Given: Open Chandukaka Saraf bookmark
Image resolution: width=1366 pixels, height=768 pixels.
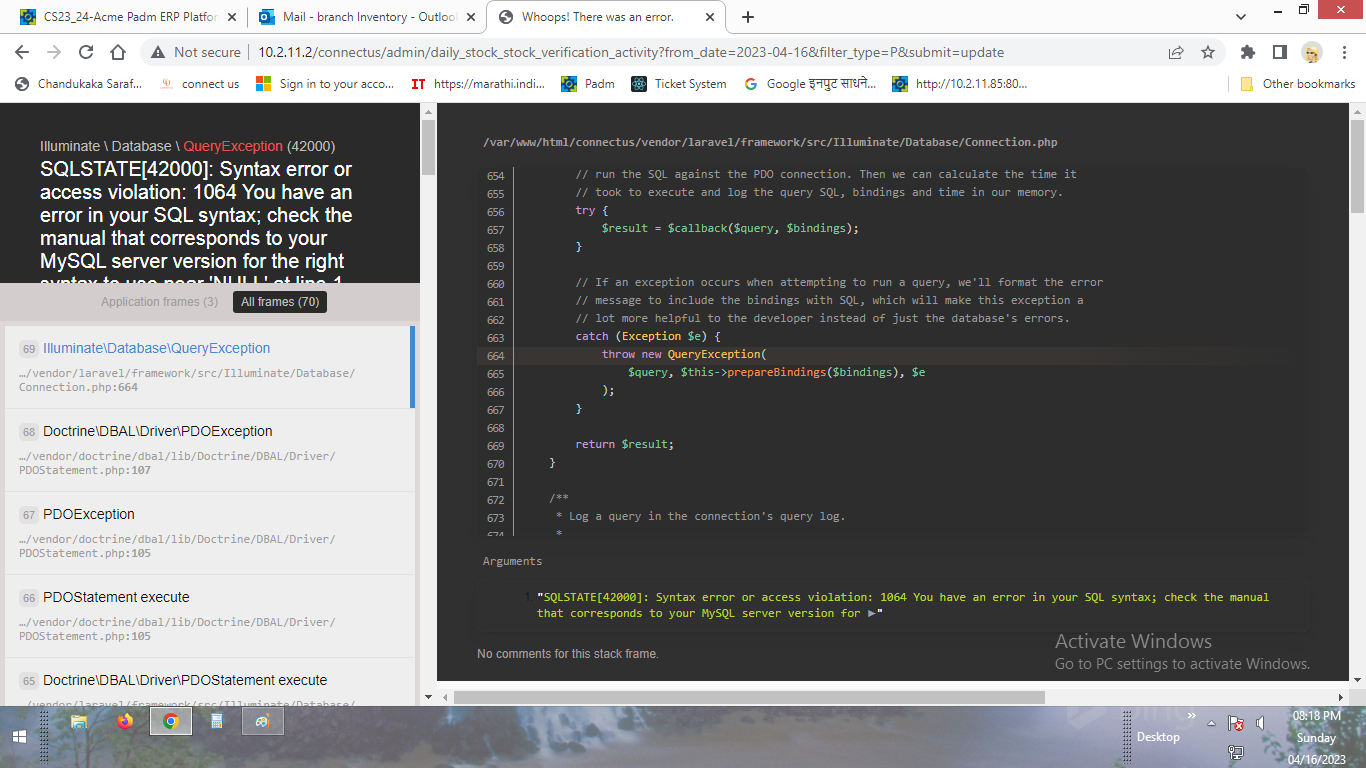Looking at the screenshot, I should 79,84.
